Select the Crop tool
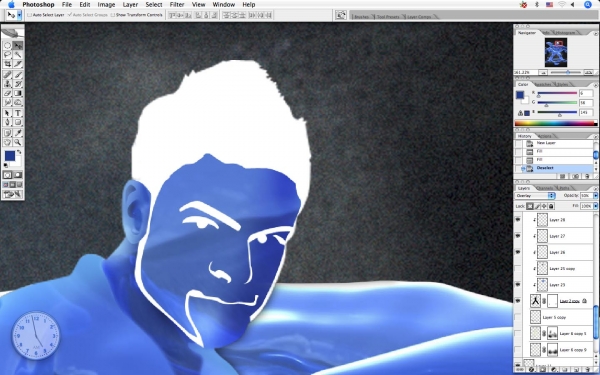Image resolution: width=600 pixels, height=375 pixels. (7, 64)
